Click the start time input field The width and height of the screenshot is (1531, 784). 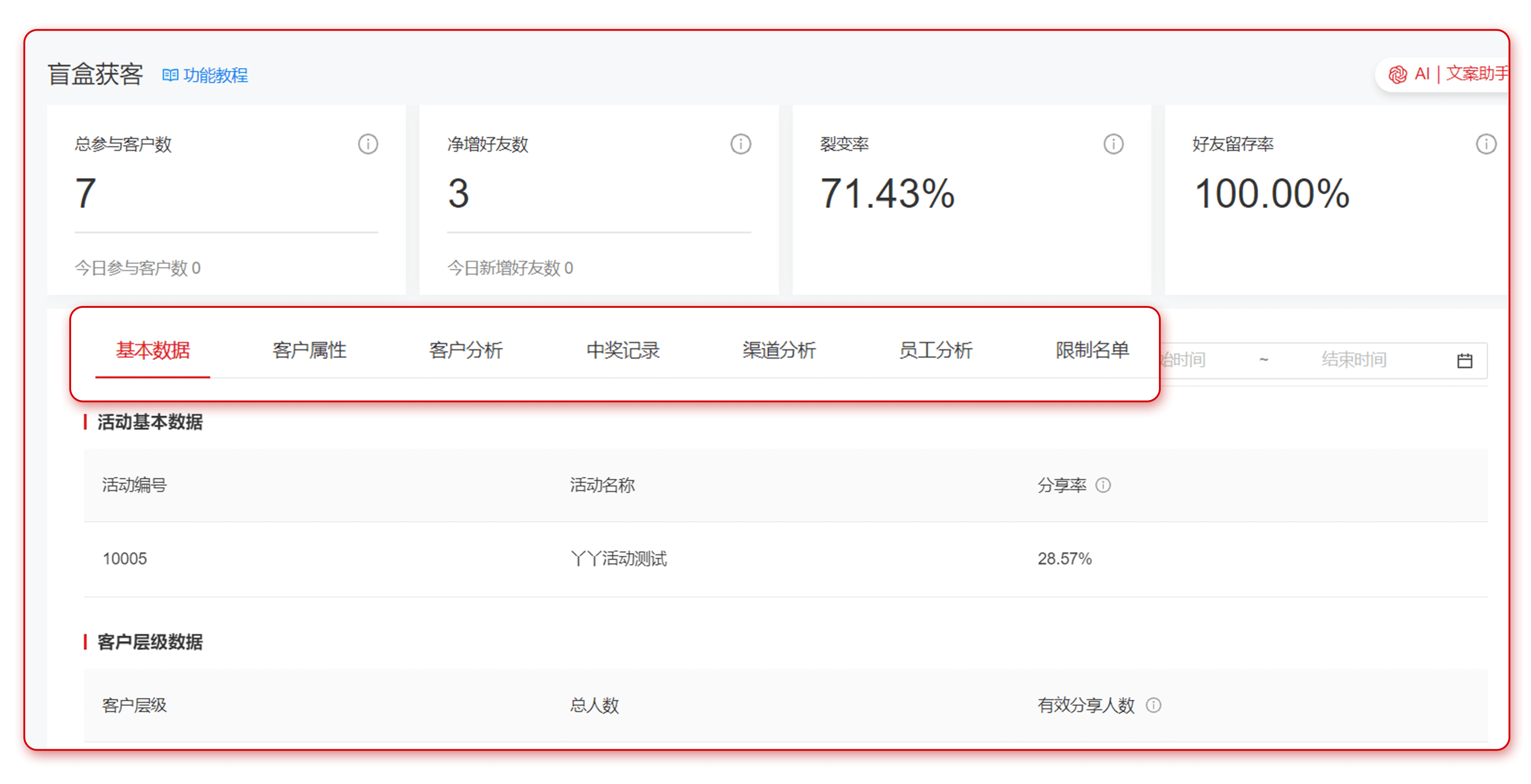pyautogui.click(x=1189, y=360)
